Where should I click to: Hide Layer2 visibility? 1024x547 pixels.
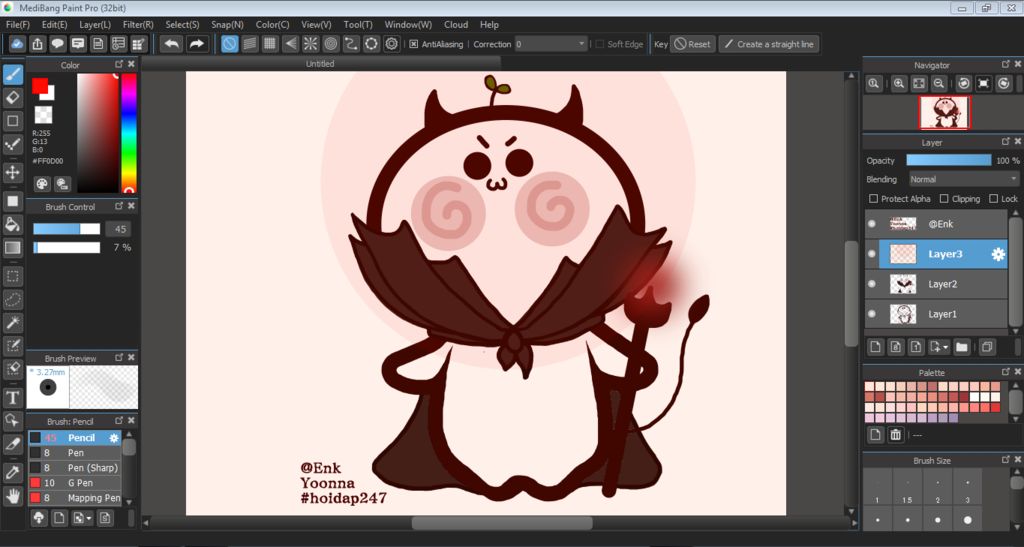pos(871,284)
